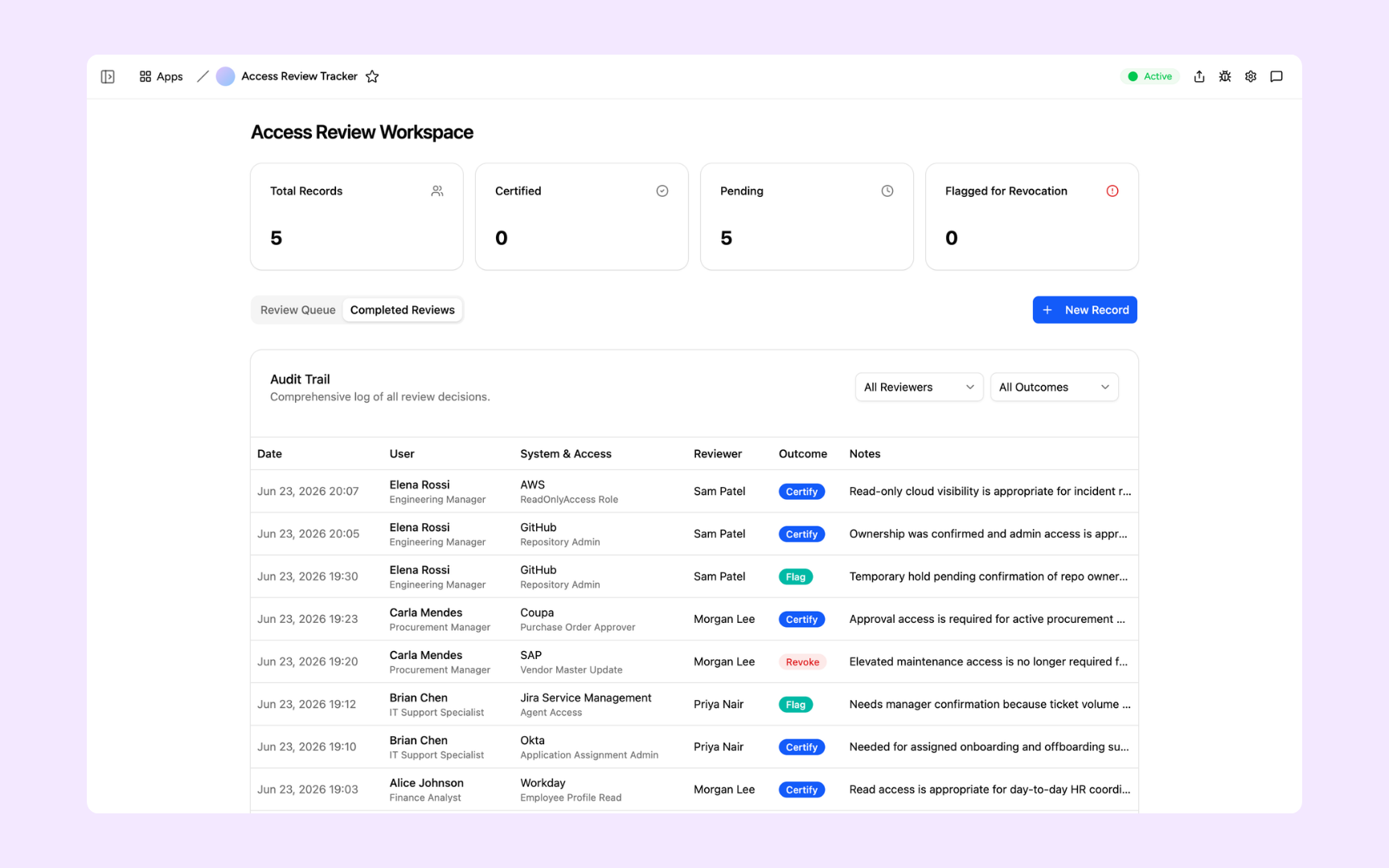
Task: Click the note starting 'Temporary hold pending'
Action: pyautogui.click(x=989, y=577)
